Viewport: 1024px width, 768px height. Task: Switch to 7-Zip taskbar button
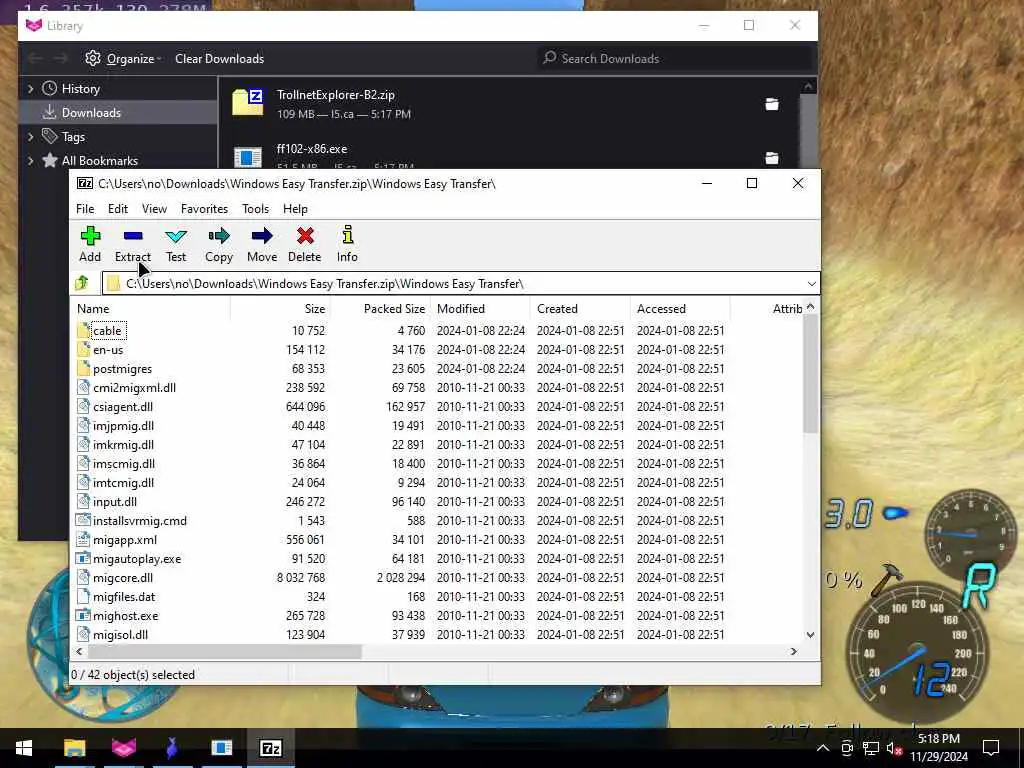click(271, 748)
